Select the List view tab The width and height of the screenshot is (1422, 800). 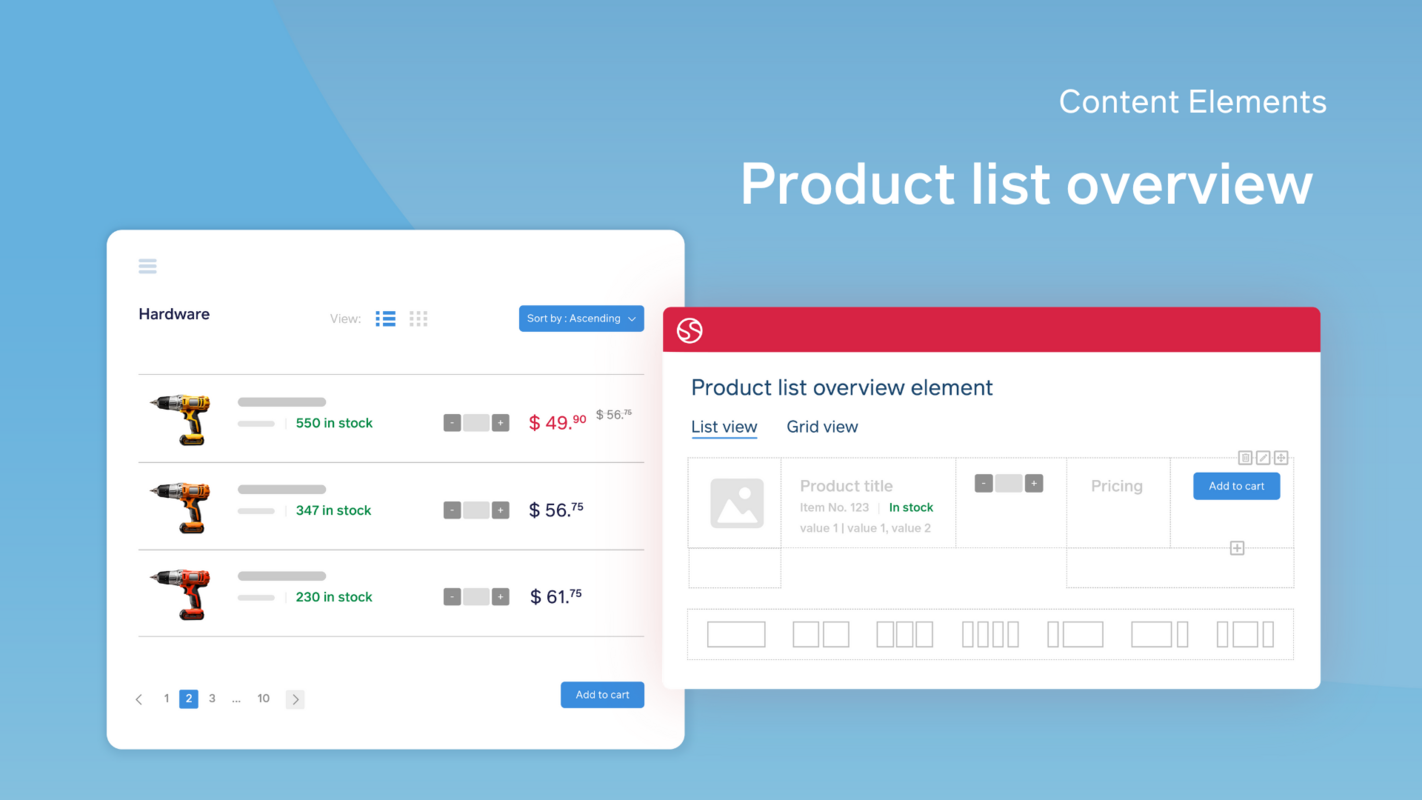click(x=724, y=427)
